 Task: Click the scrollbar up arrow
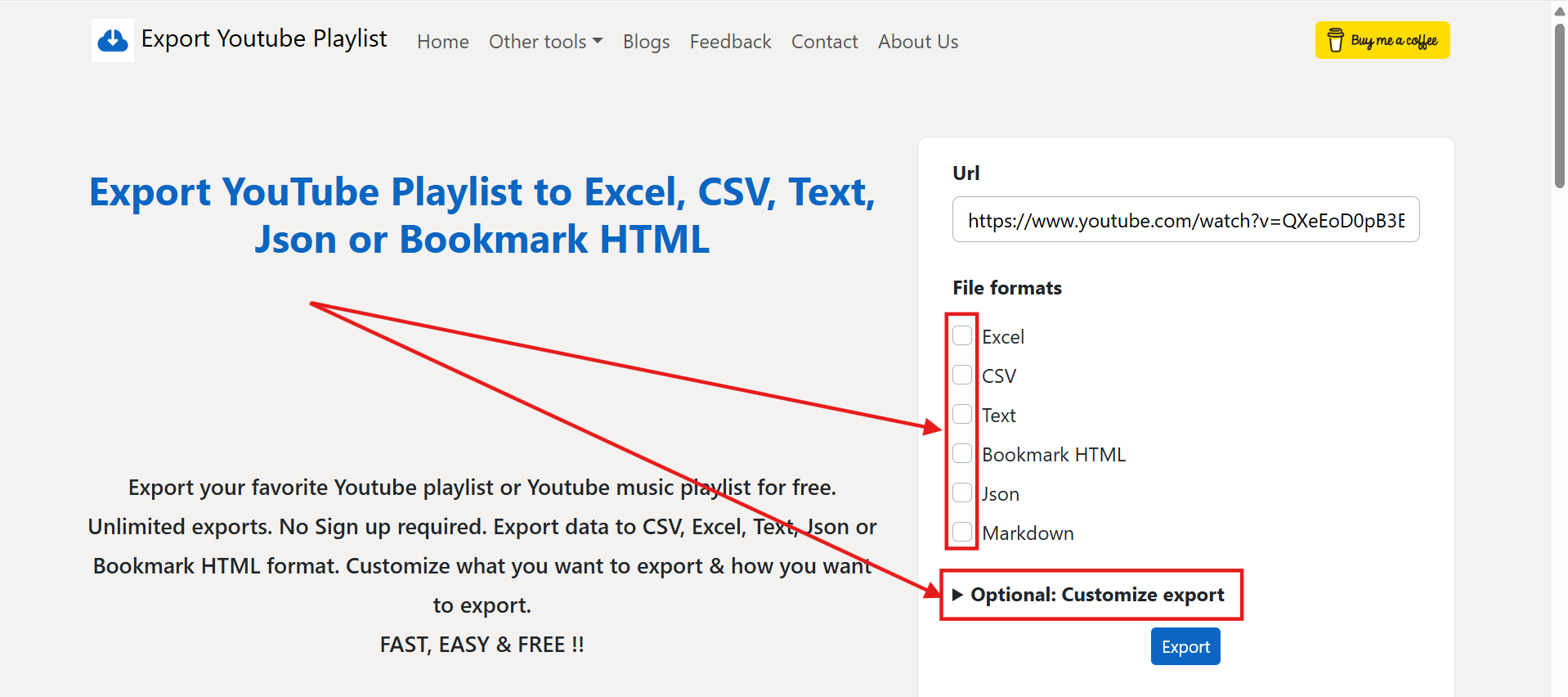1560,10
